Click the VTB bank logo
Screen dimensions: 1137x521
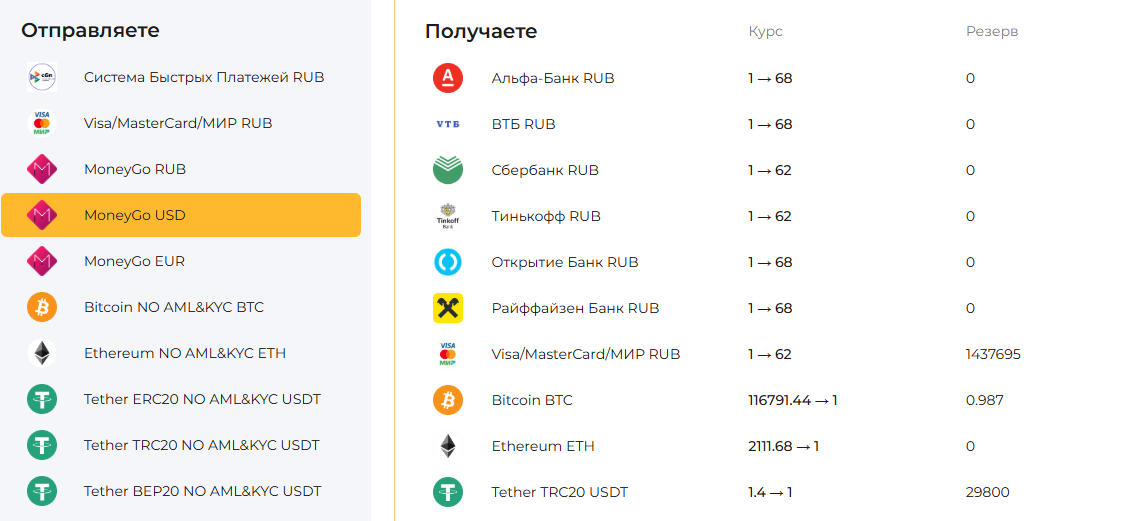(447, 124)
